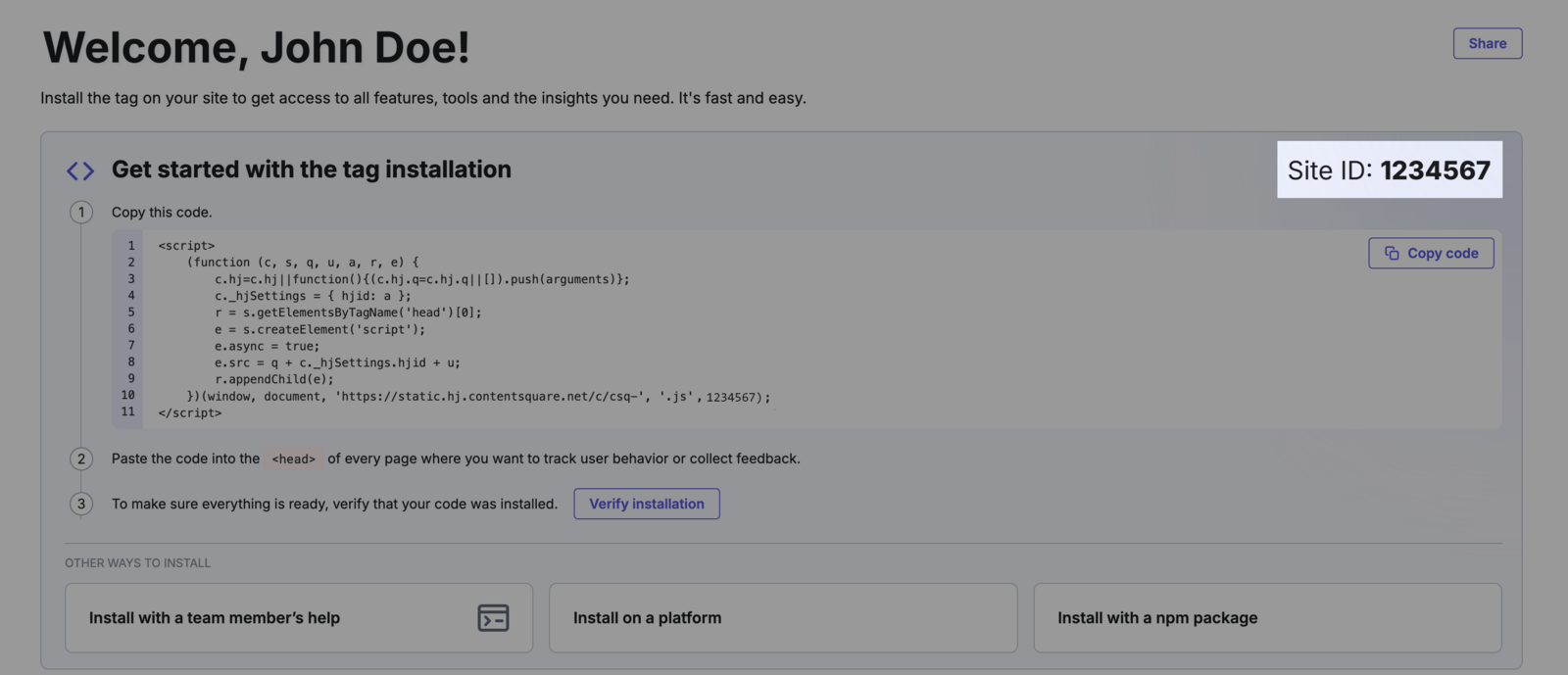
Task: Click the Share button
Action: coord(1487,43)
